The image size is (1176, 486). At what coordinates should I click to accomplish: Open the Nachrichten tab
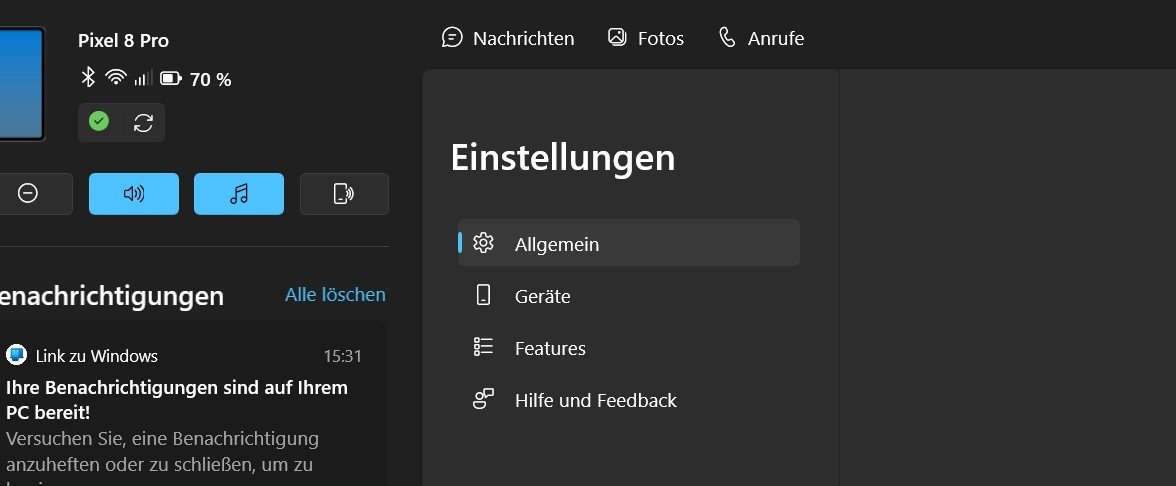(508, 38)
